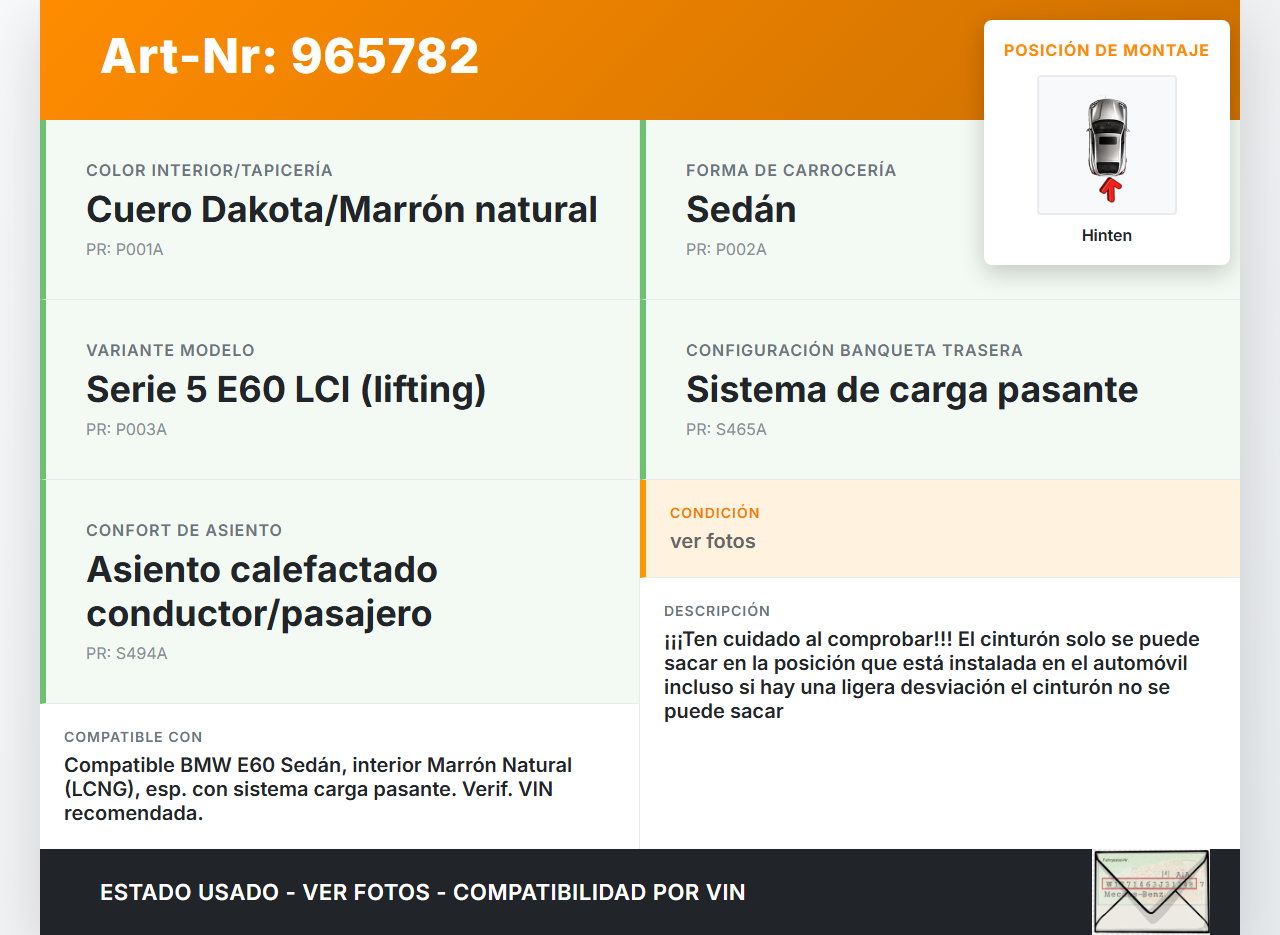
Task: Click the Serie 5 E60 LCI (lifting) value
Action: pos(286,390)
